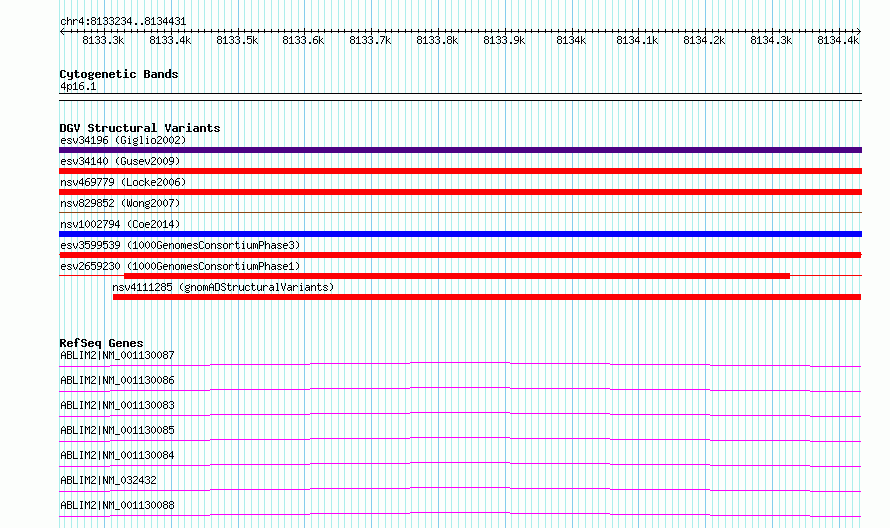Click esv3599539 (1000GenomesConsortiumPhase3) label
Viewport: 890px width, 528px height.
click(x=180, y=245)
